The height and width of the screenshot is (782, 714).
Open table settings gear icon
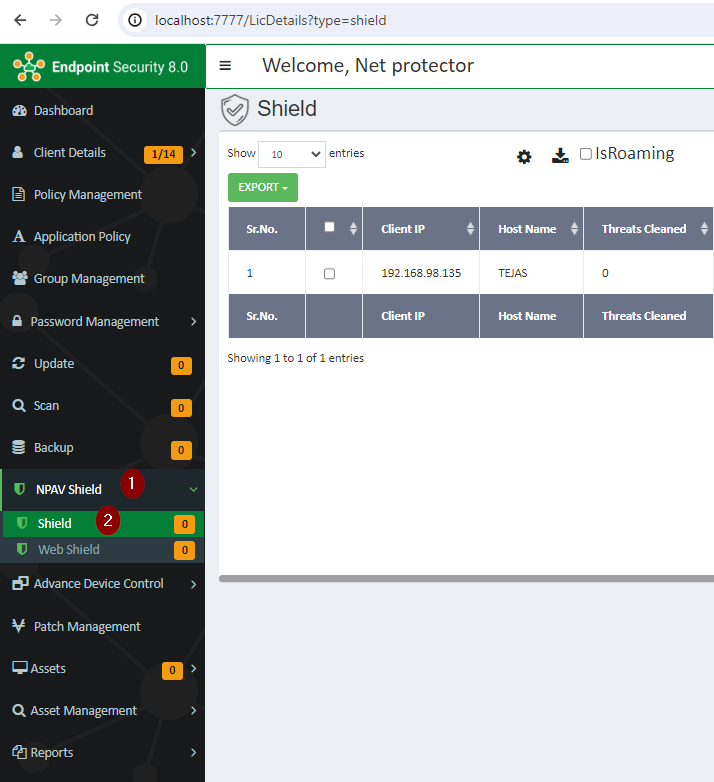[524, 157]
